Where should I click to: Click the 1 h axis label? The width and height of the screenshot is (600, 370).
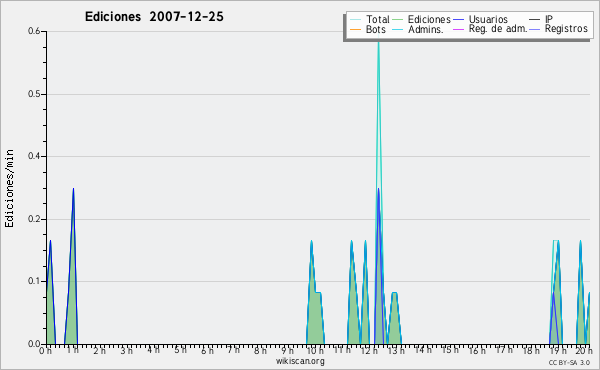point(72,350)
